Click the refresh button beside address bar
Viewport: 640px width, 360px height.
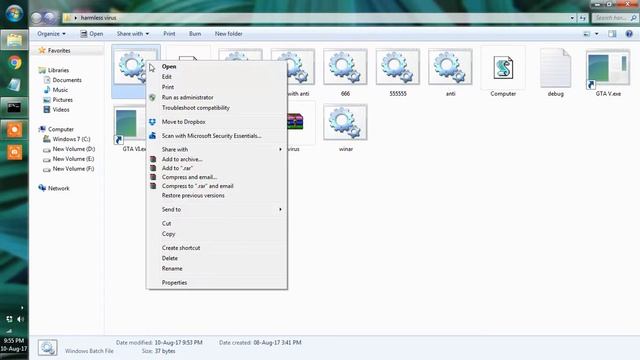coord(582,18)
